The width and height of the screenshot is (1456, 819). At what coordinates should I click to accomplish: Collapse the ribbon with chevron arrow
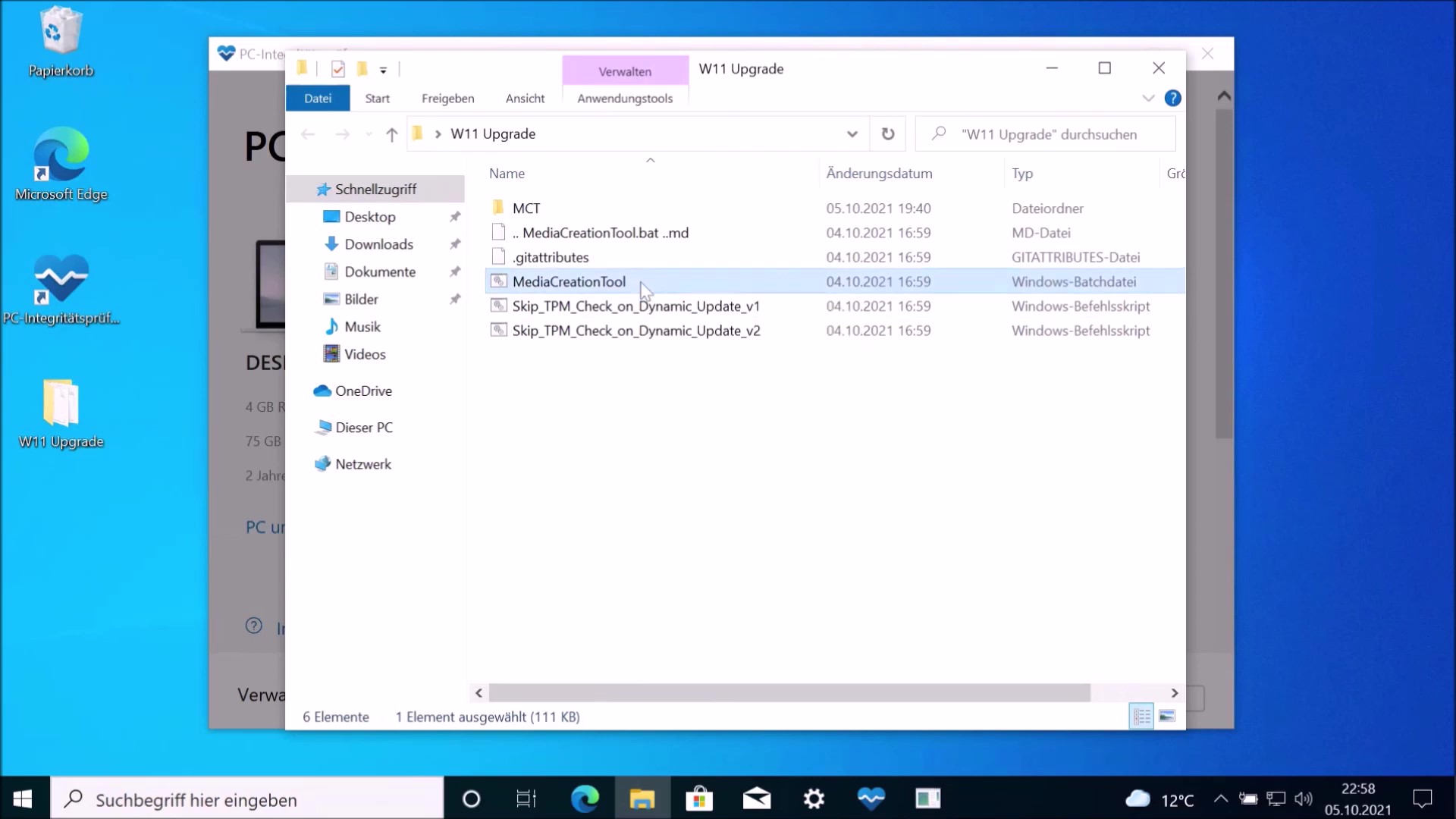tap(1148, 99)
